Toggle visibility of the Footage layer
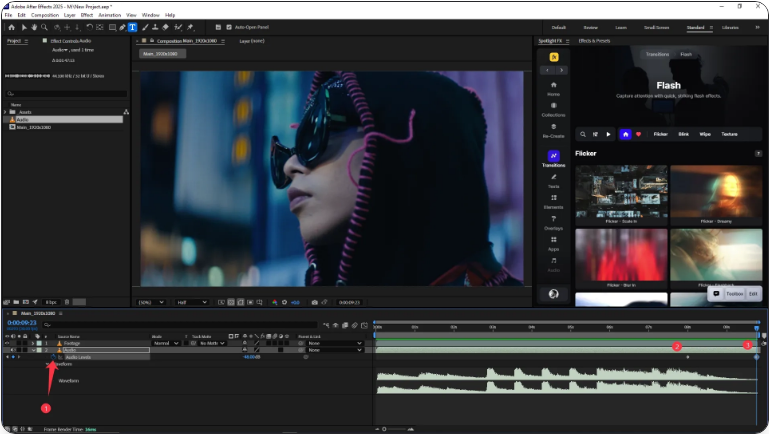 (7, 343)
